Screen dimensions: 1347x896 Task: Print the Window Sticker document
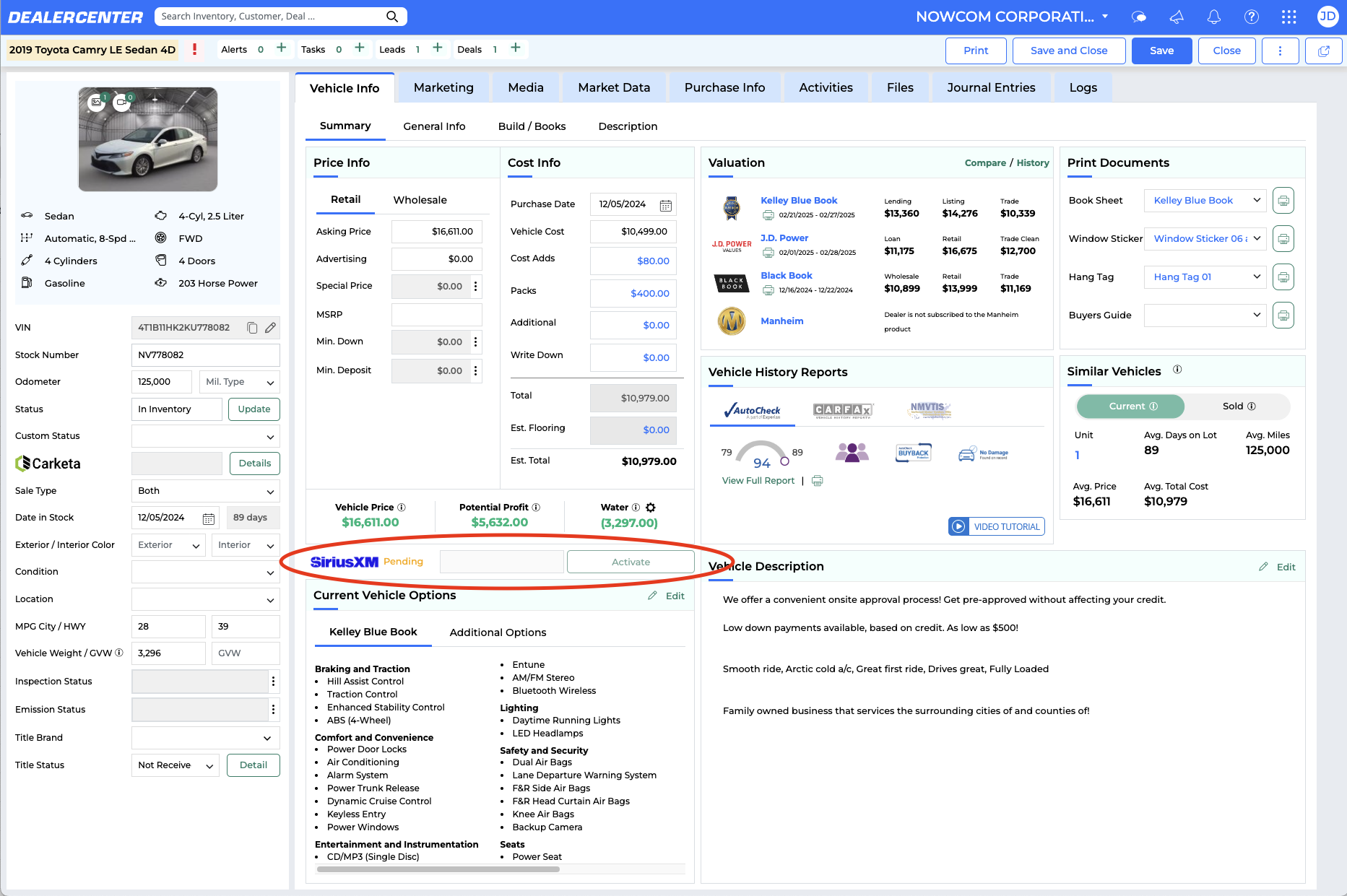point(1283,239)
